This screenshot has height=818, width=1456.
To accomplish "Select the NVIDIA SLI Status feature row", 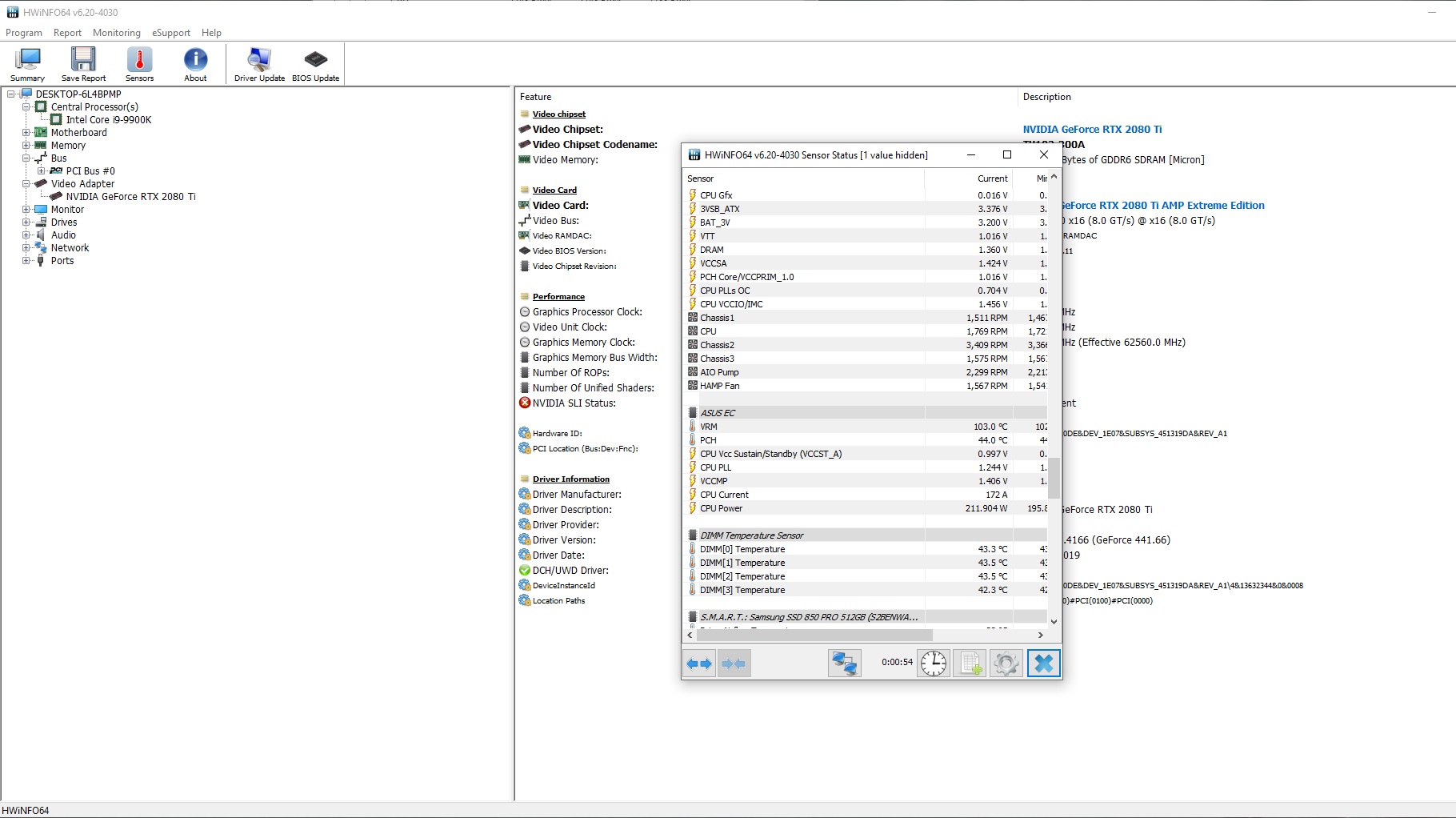I will (x=574, y=403).
